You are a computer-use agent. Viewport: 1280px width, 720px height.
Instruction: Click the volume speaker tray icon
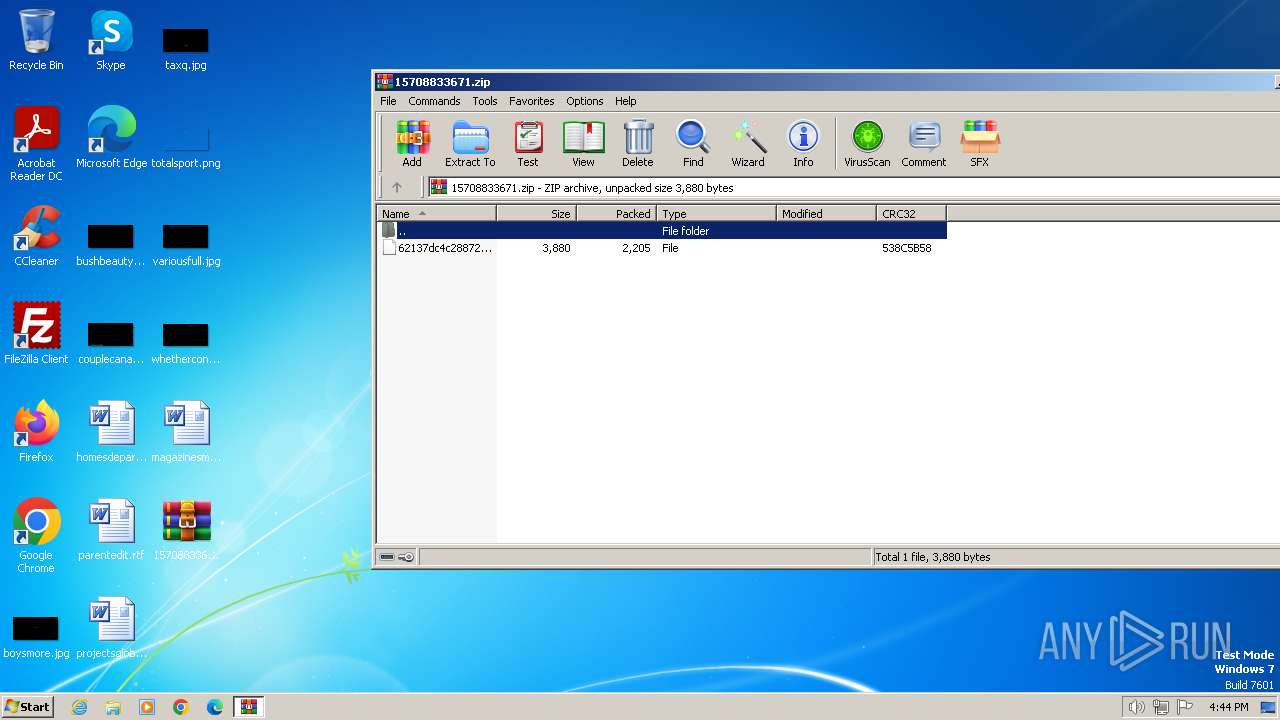pos(1136,707)
